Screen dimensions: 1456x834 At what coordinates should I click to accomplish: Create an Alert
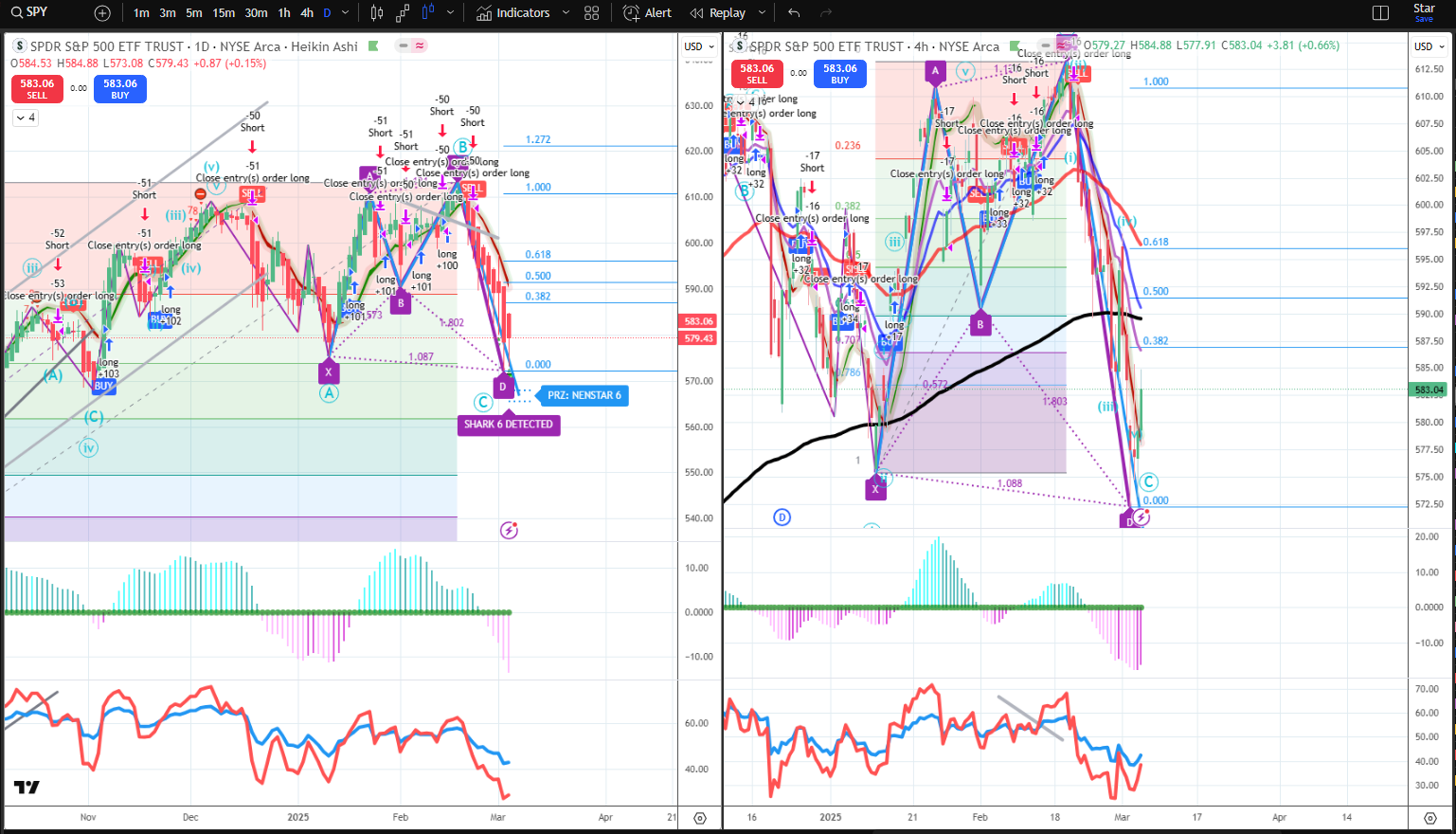[x=647, y=13]
